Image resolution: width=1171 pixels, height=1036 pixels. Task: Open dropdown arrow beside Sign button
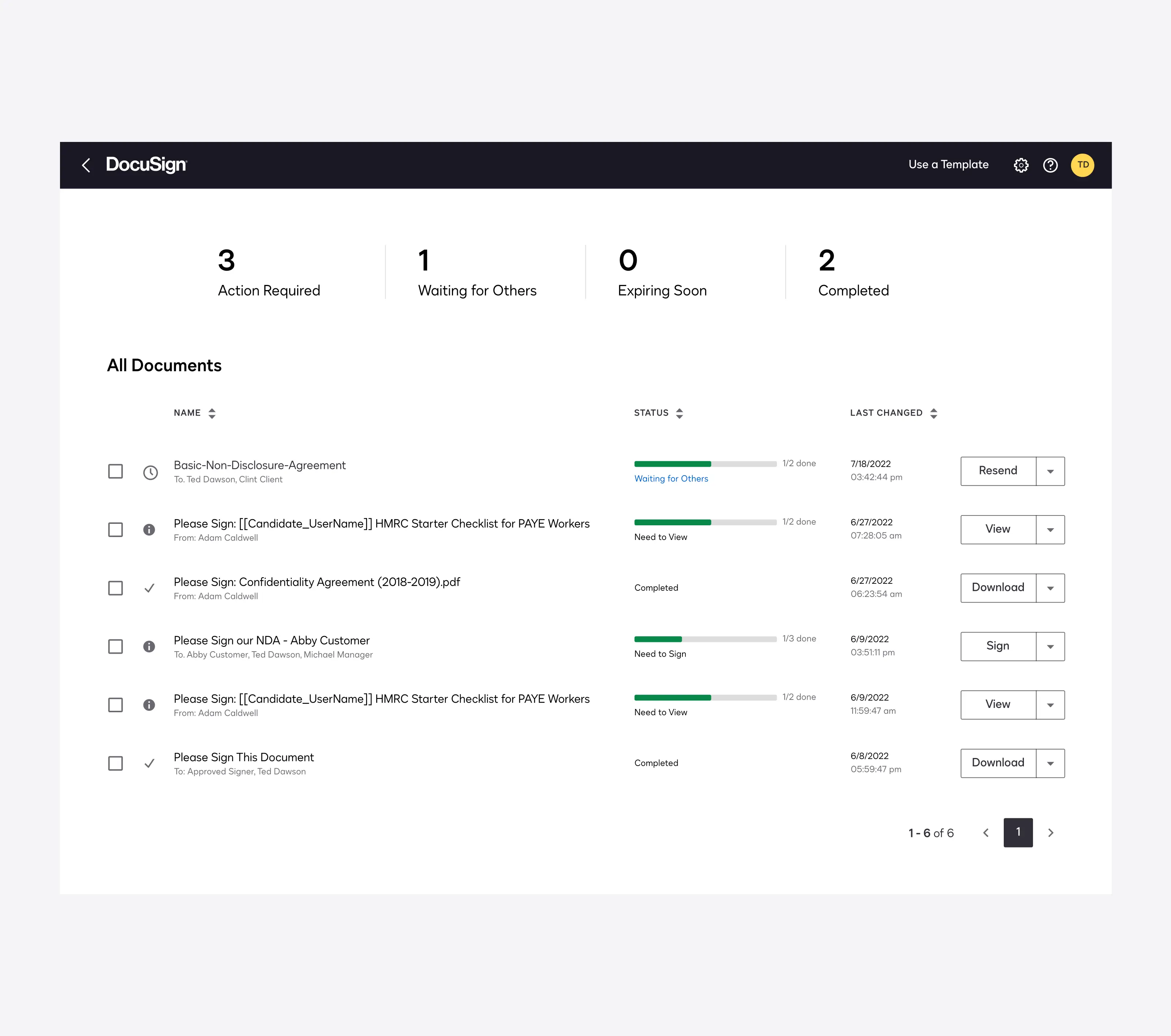(1050, 646)
